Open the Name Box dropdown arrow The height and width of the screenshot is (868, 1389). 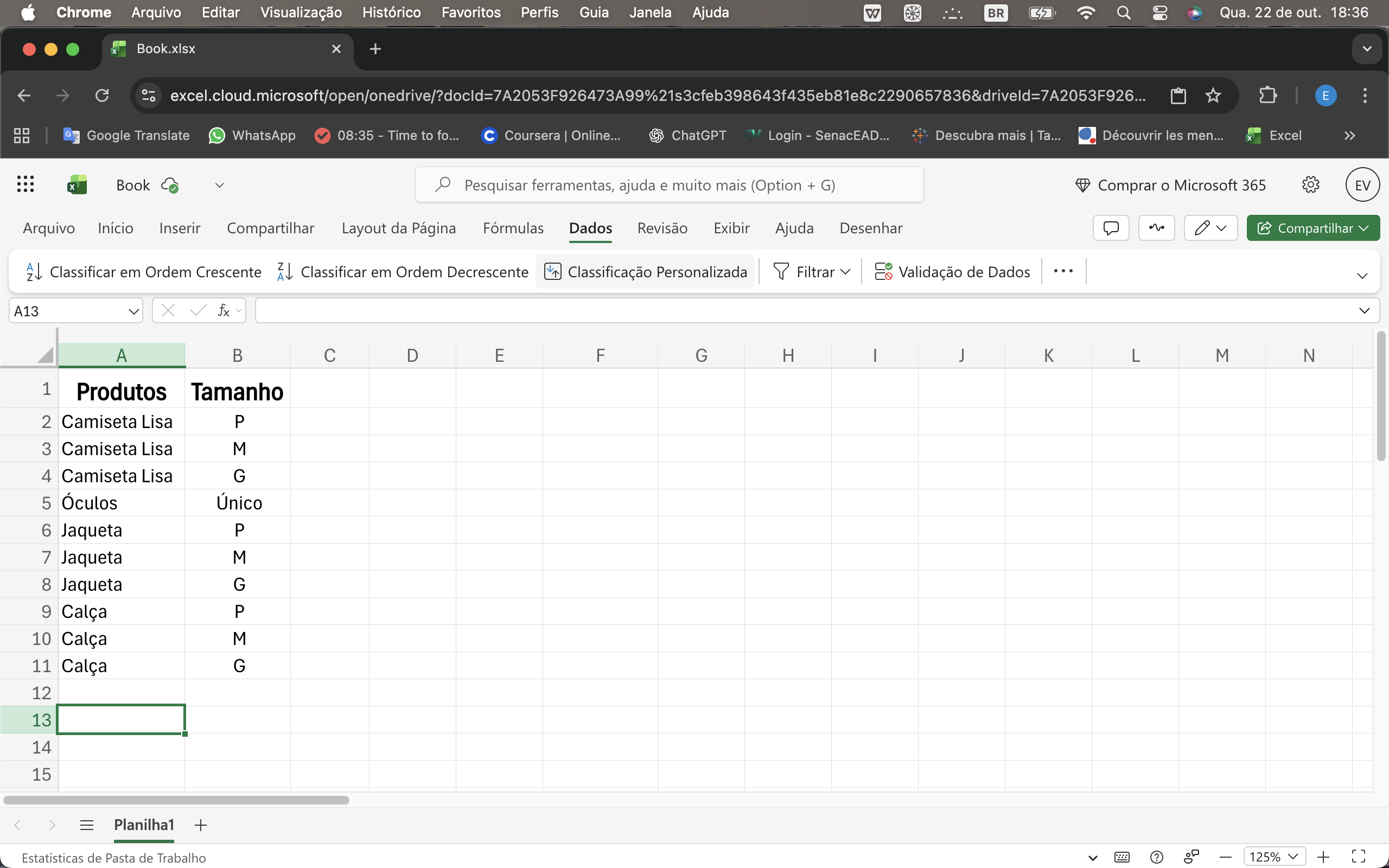[x=133, y=311]
